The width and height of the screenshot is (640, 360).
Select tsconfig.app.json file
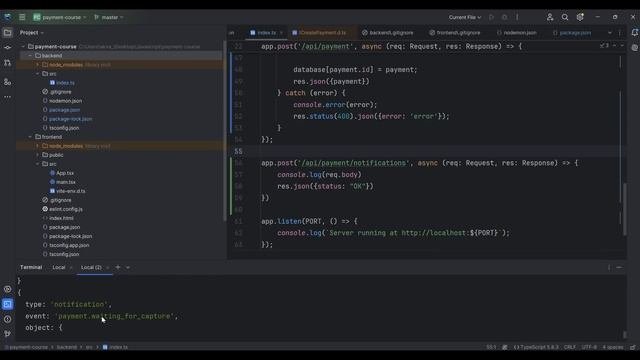69,245
